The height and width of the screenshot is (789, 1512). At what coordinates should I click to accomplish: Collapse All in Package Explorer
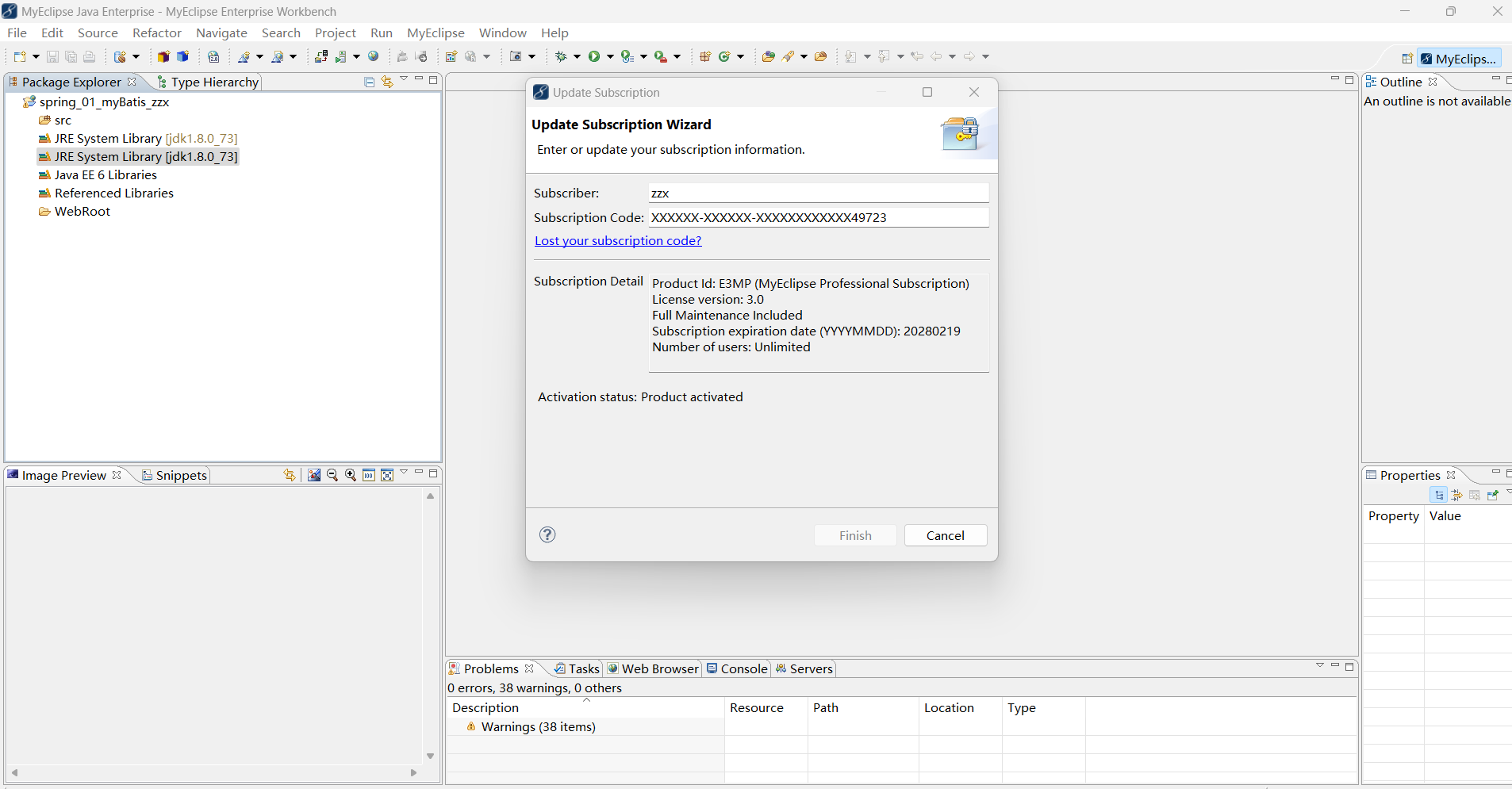coord(369,82)
